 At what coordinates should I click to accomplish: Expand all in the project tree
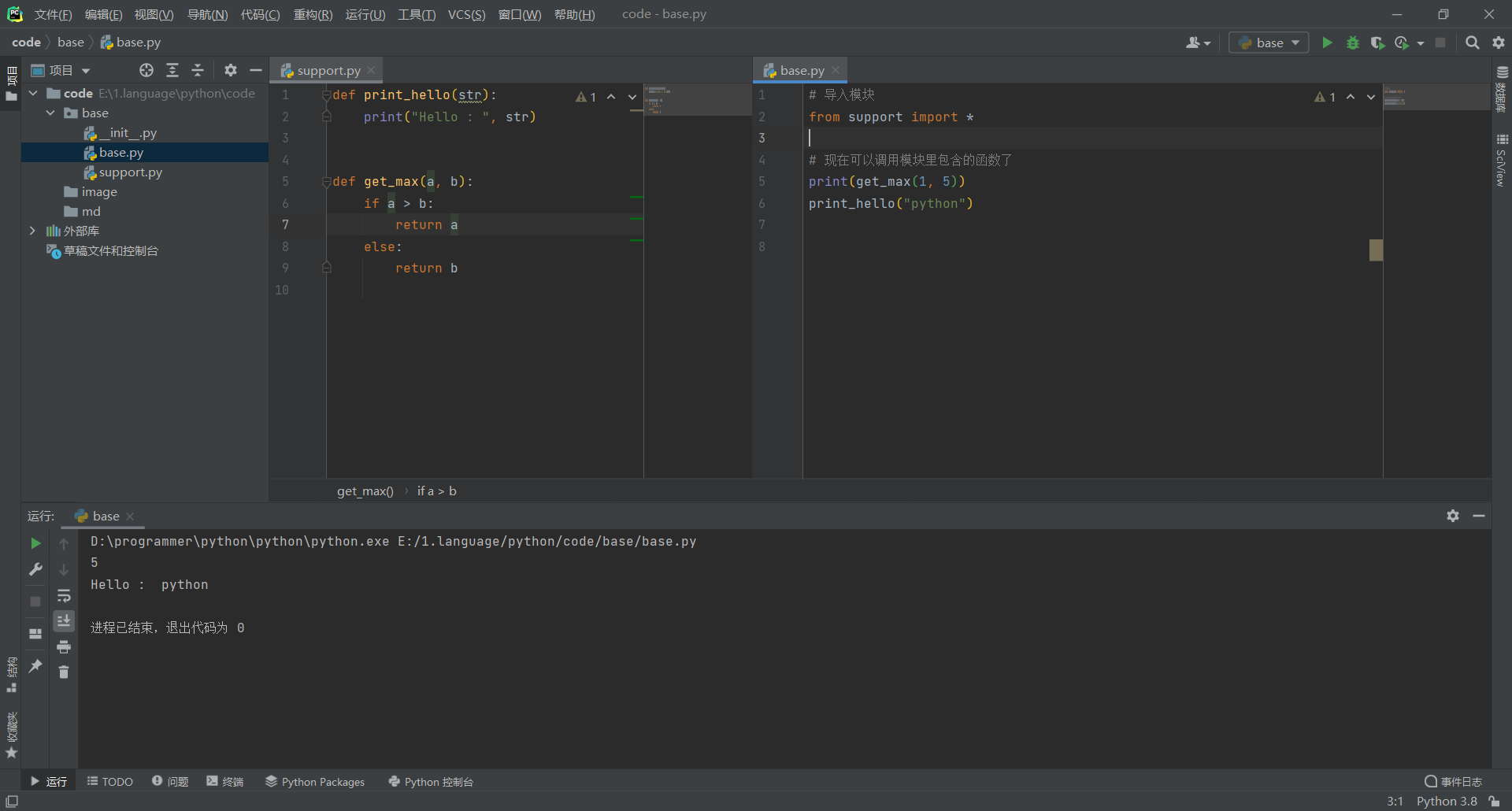tap(172, 70)
